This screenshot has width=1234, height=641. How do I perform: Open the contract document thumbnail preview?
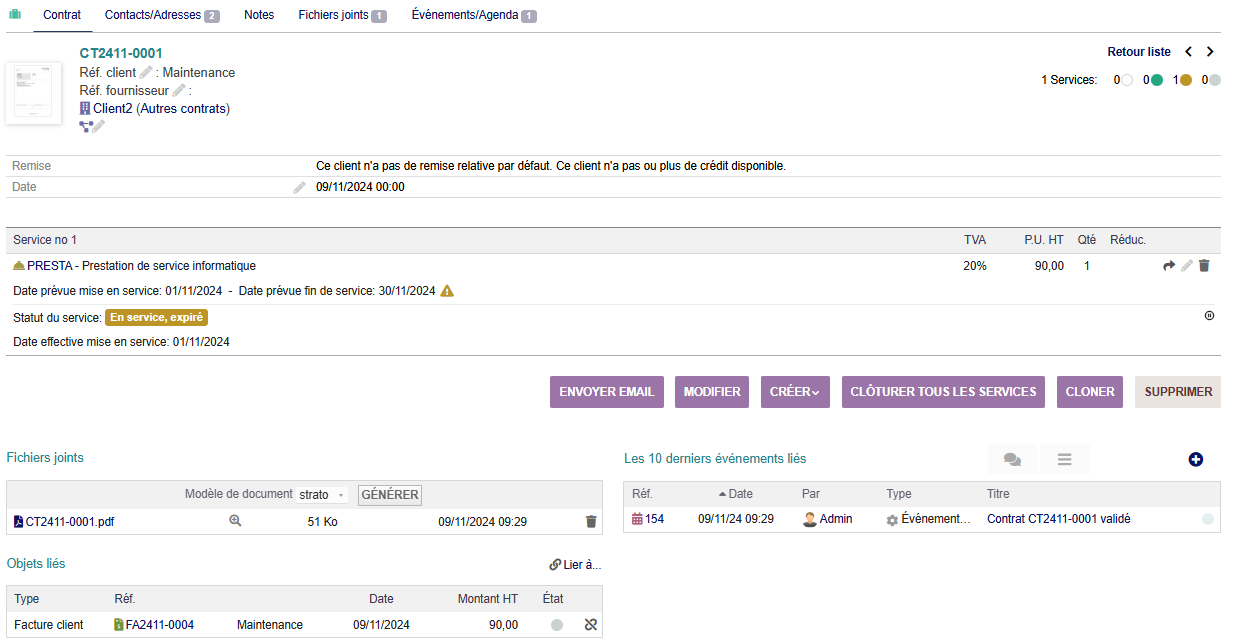click(33, 93)
